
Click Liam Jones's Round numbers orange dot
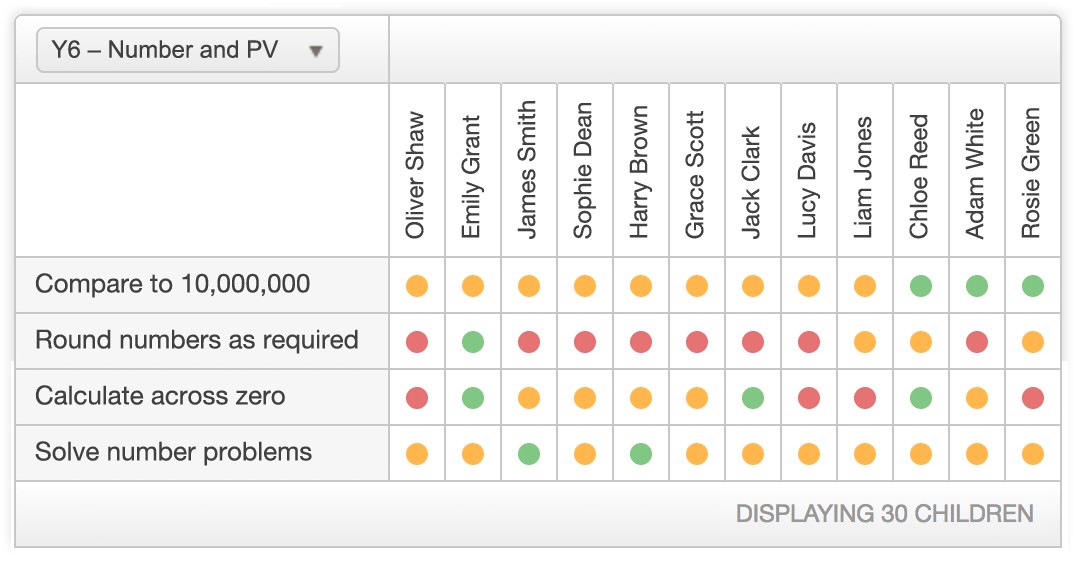pyautogui.click(x=865, y=341)
